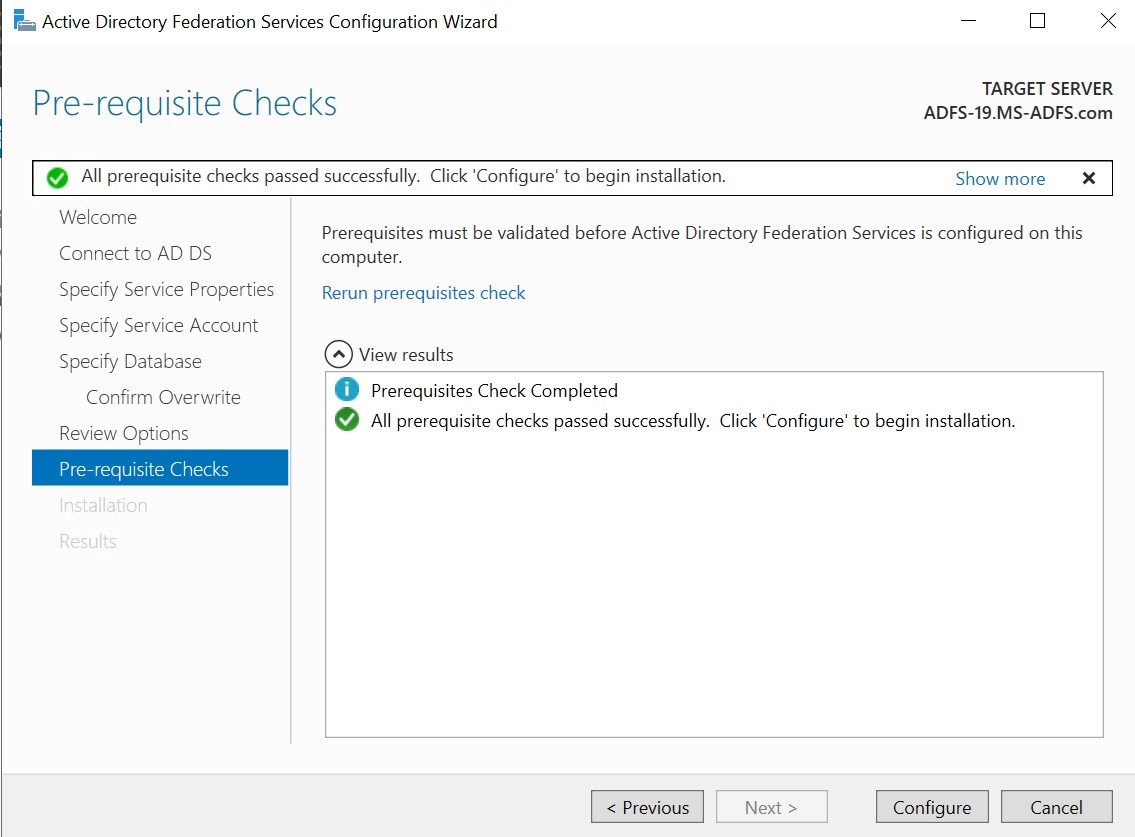Viewport: 1135px width, 837px height.
Task: Click the AD FS wizard title bar icon
Action: [25, 21]
